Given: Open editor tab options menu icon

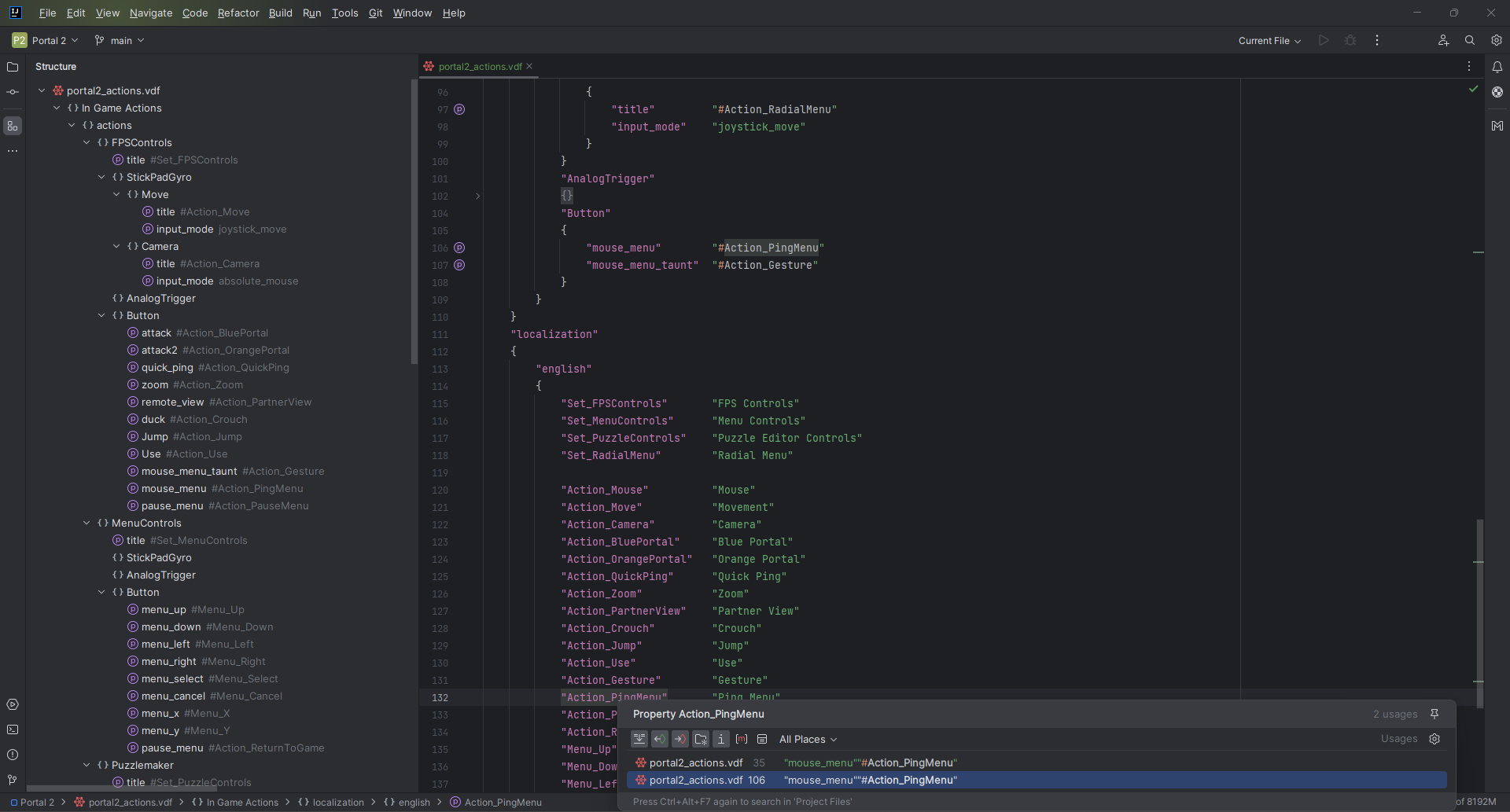Looking at the screenshot, I should (1469, 67).
